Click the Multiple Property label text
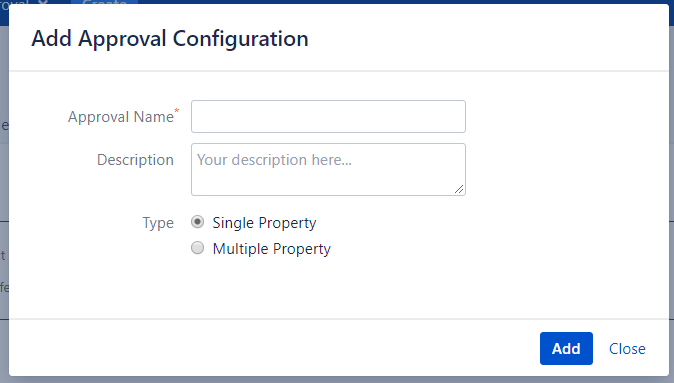This screenshot has width=674, height=383. click(272, 249)
